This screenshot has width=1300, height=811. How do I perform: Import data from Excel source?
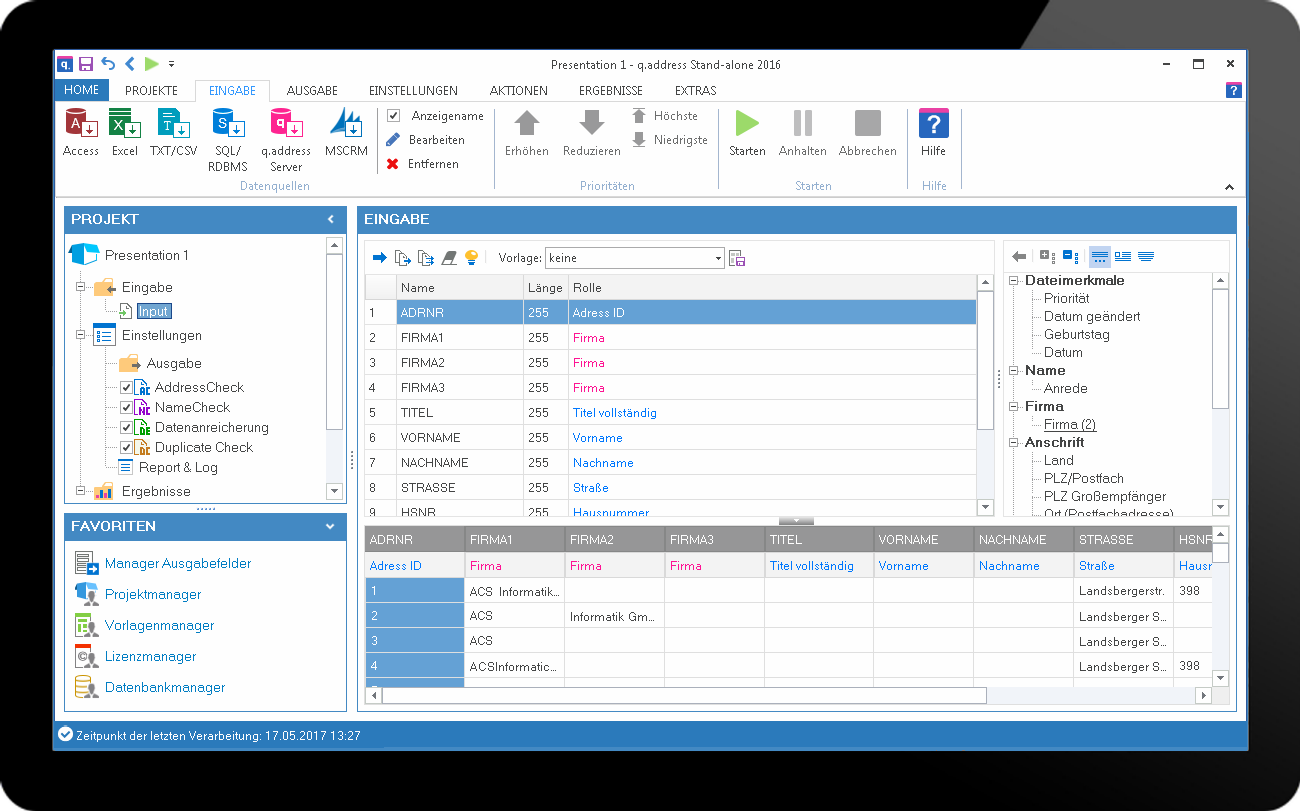point(125,133)
